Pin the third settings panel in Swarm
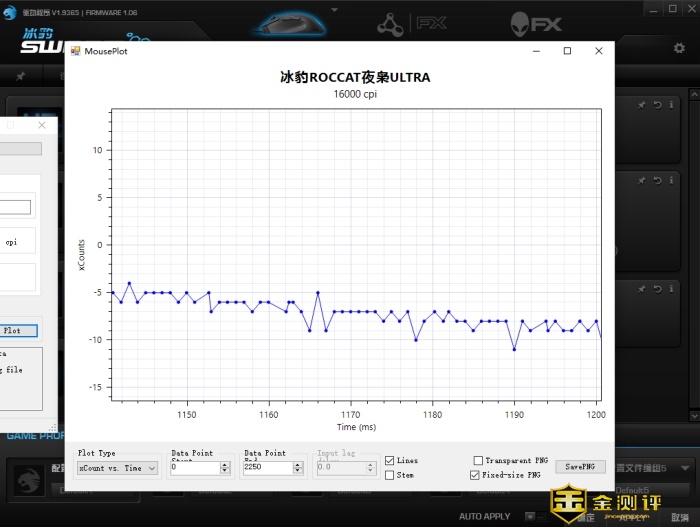Screen dimensions: 700x527 coord(642,289)
